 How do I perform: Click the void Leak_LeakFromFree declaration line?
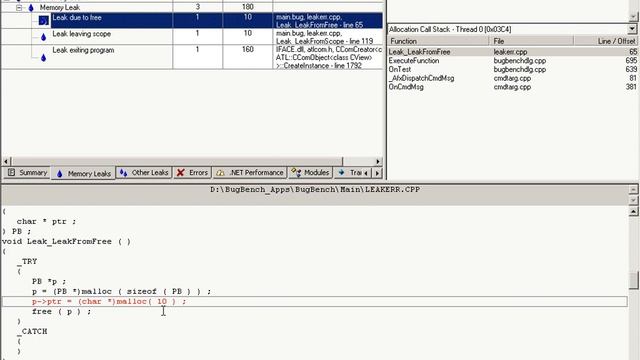pyautogui.click(x=66, y=242)
